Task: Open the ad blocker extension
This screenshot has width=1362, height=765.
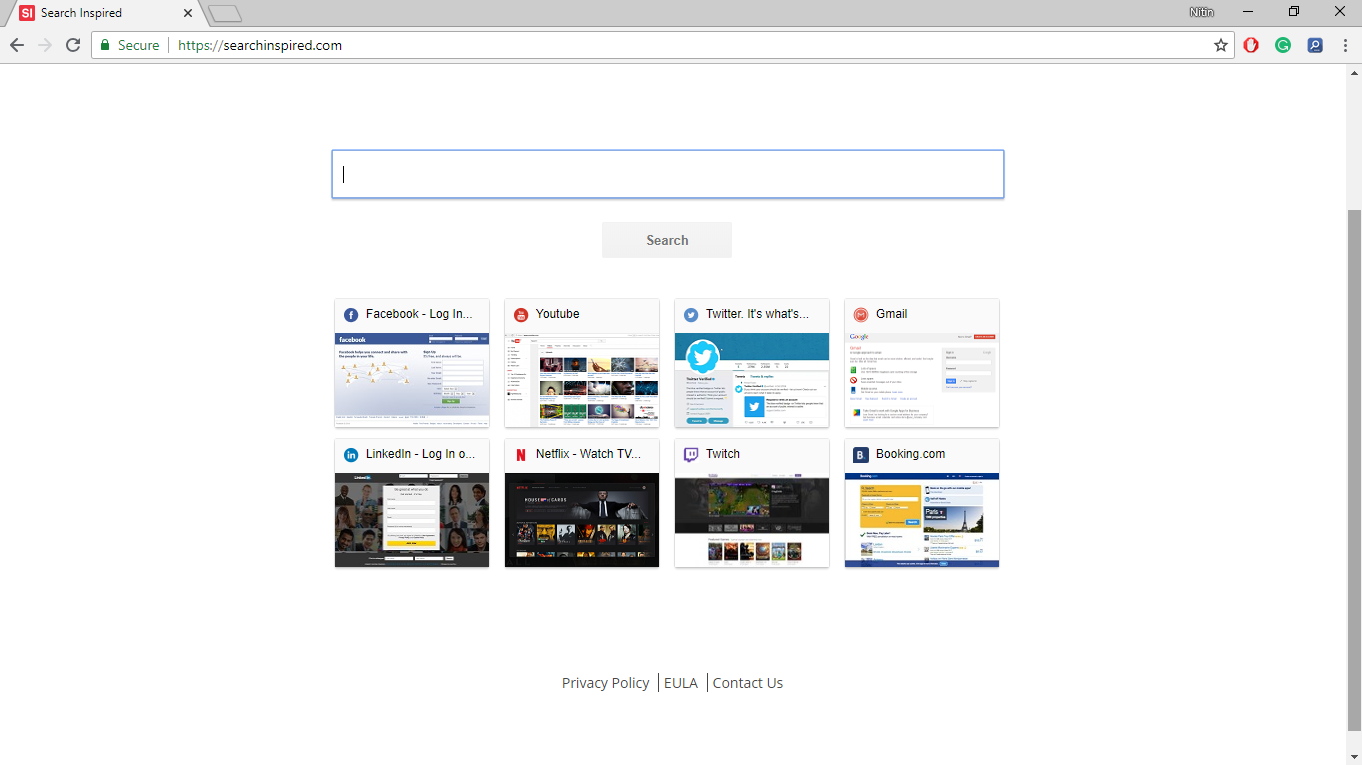Action: 1251,45
